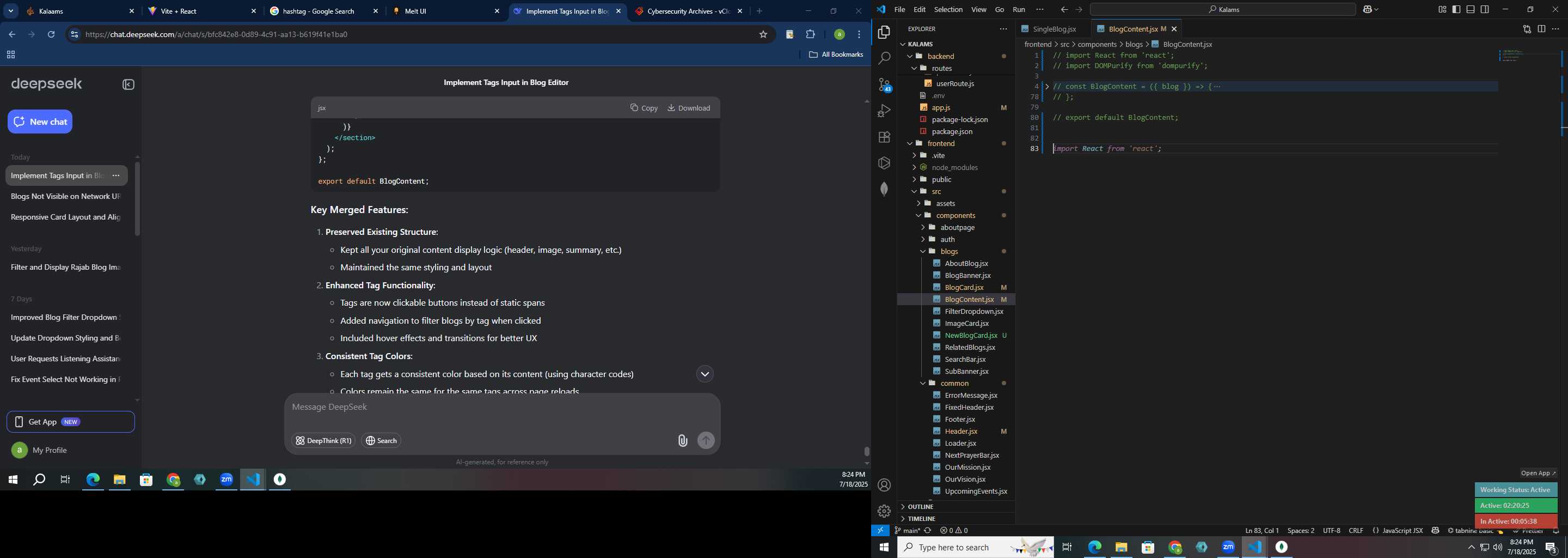Click the CRLF end of line setting
Image resolution: width=1568 pixels, height=558 pixels.
(x=1356, y=531)
